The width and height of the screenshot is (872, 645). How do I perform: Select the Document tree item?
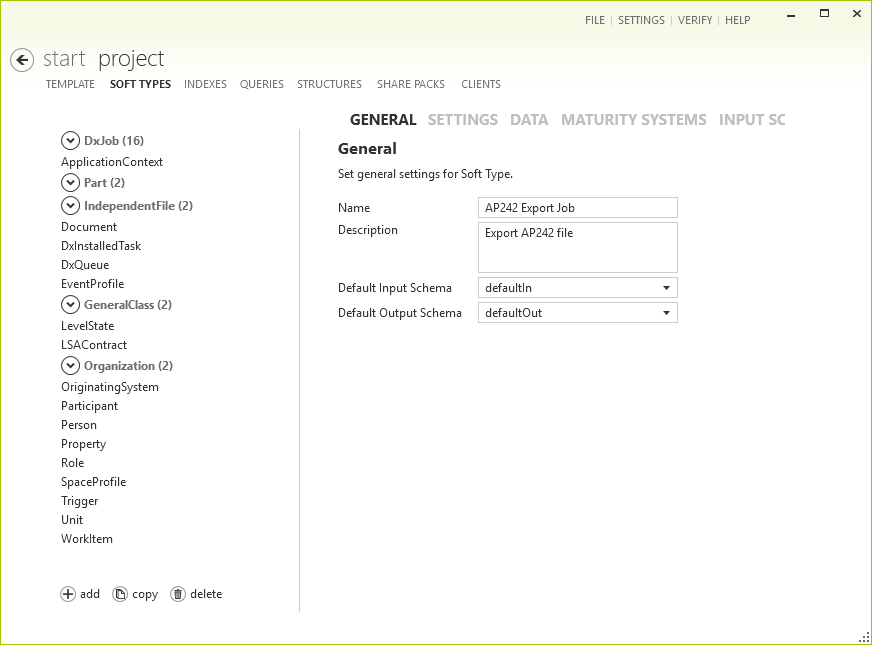(88, 226)
